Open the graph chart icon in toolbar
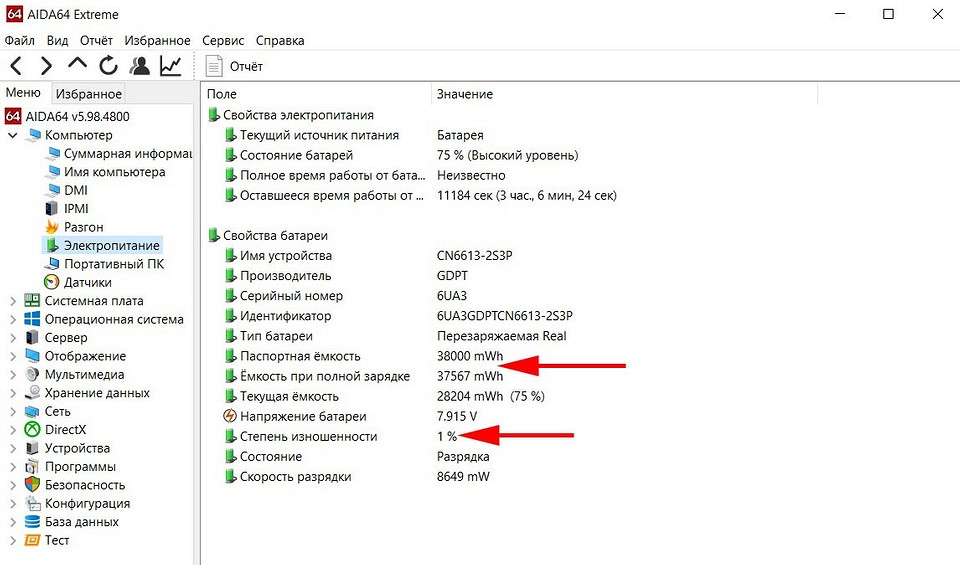 pyautogui.click(x=171, y=66)
